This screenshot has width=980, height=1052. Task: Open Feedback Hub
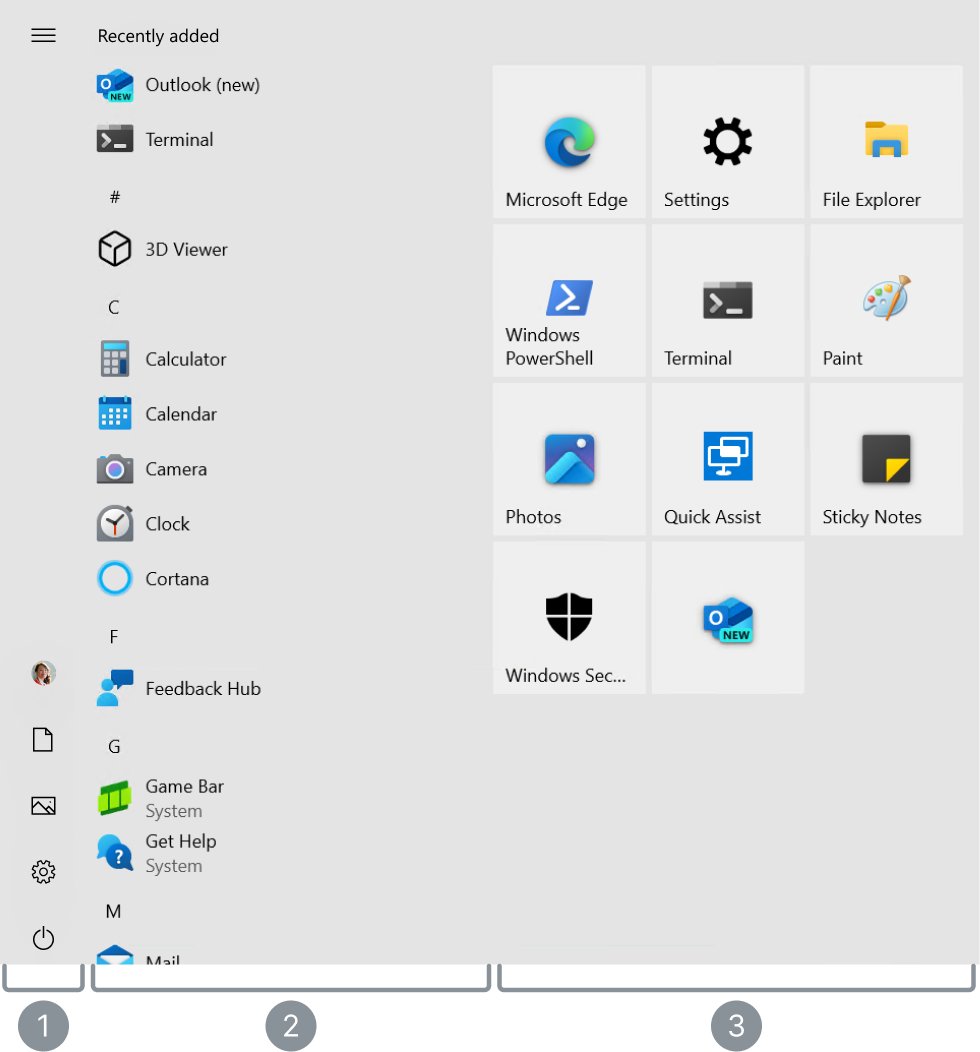click(178, 688)
